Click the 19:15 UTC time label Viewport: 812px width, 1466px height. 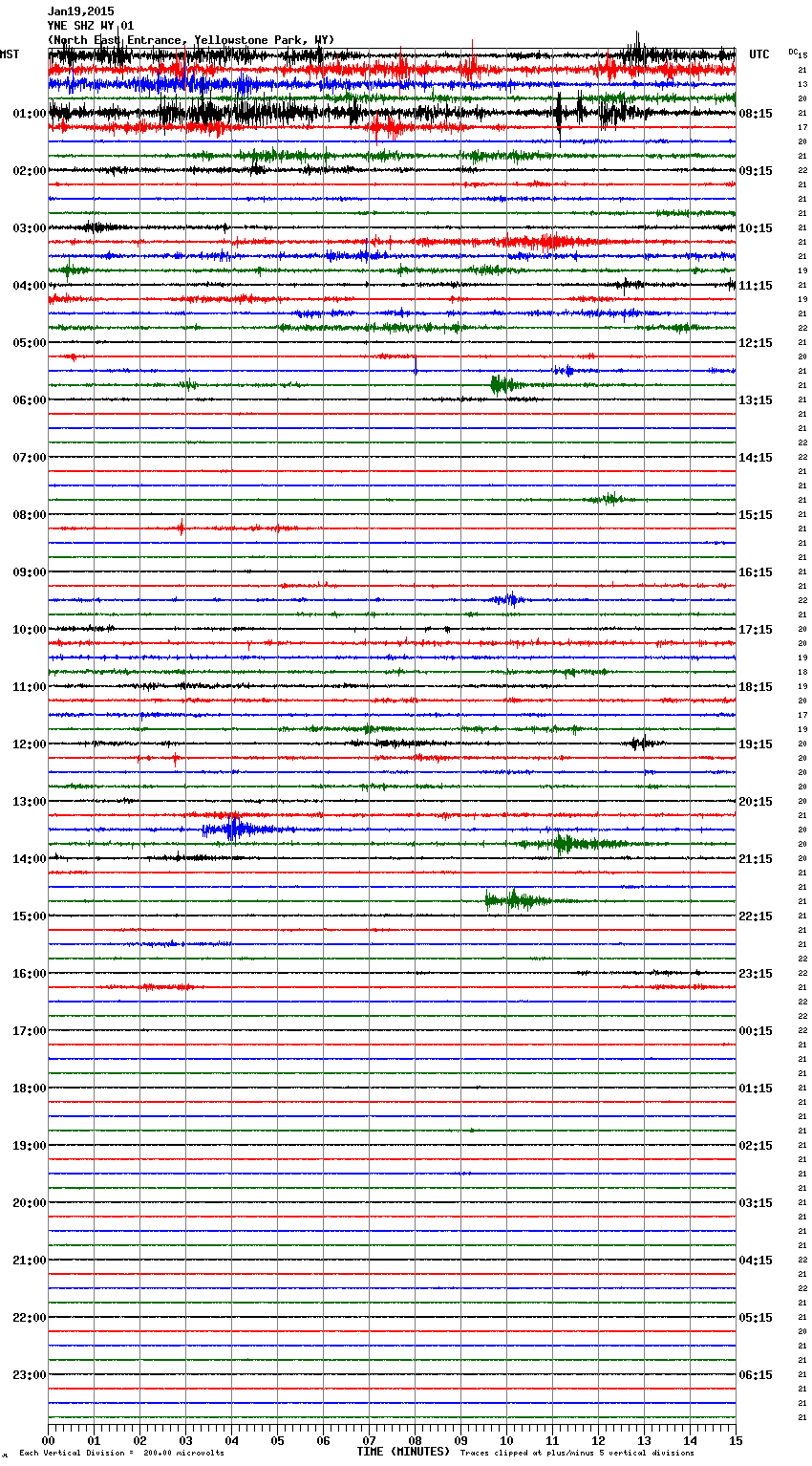[x=756, y=744]
